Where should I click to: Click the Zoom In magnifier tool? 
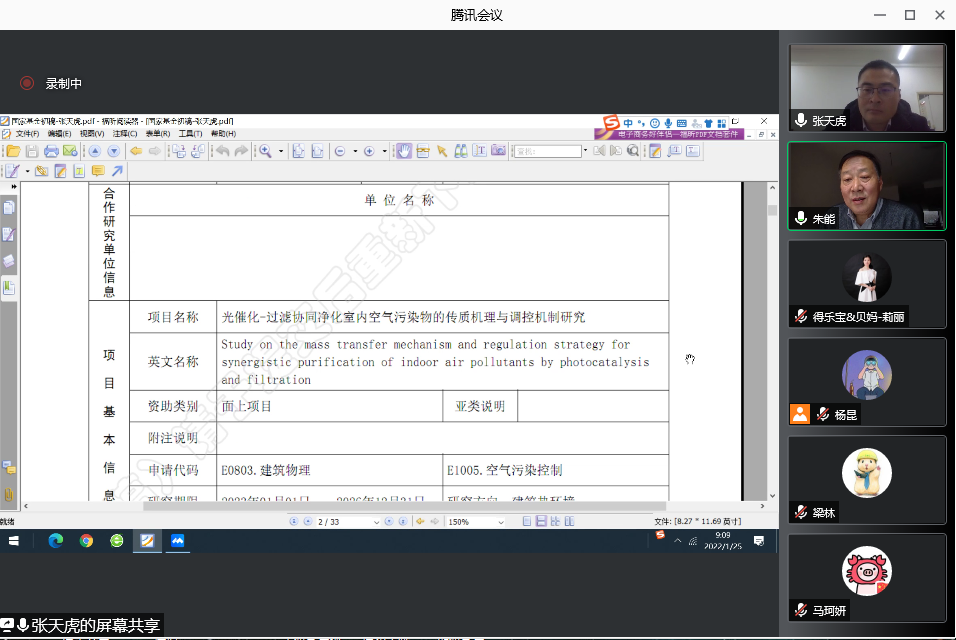click(266, 151)
